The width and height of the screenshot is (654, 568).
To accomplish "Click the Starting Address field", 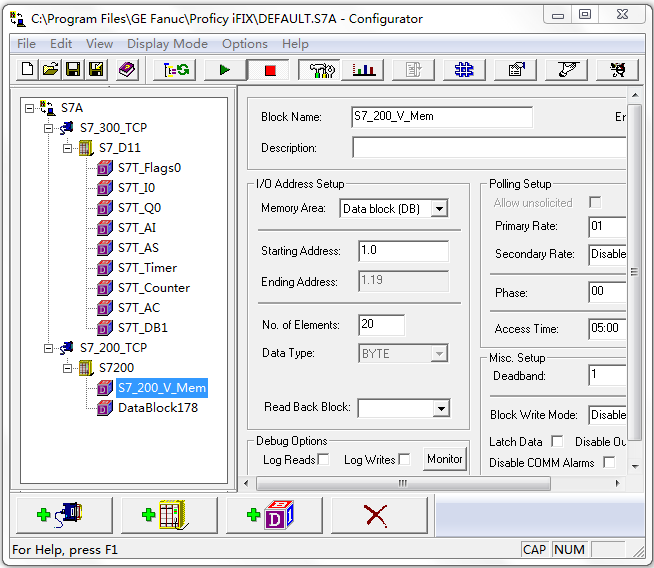I will point(403,251).
